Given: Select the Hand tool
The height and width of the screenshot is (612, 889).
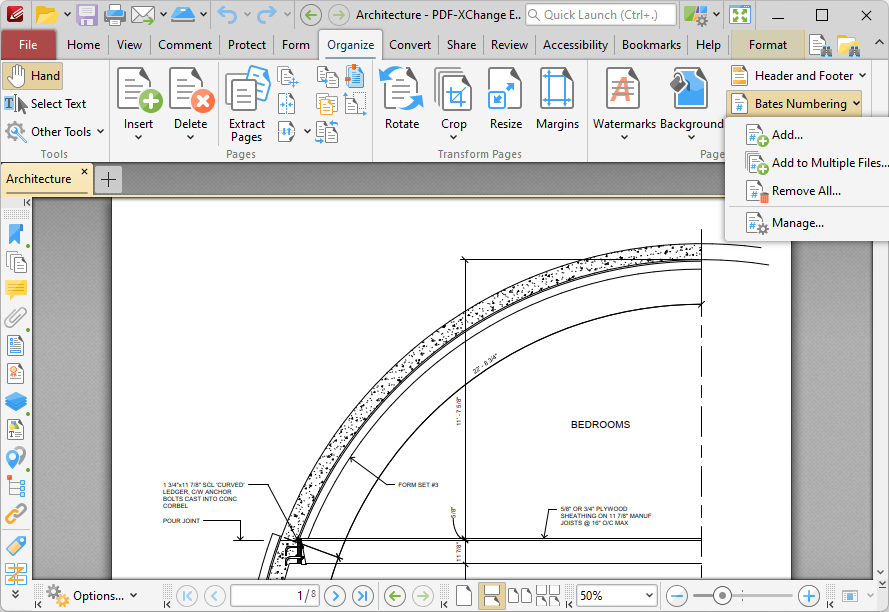Looking at the screenshot, I should (32, 76).
